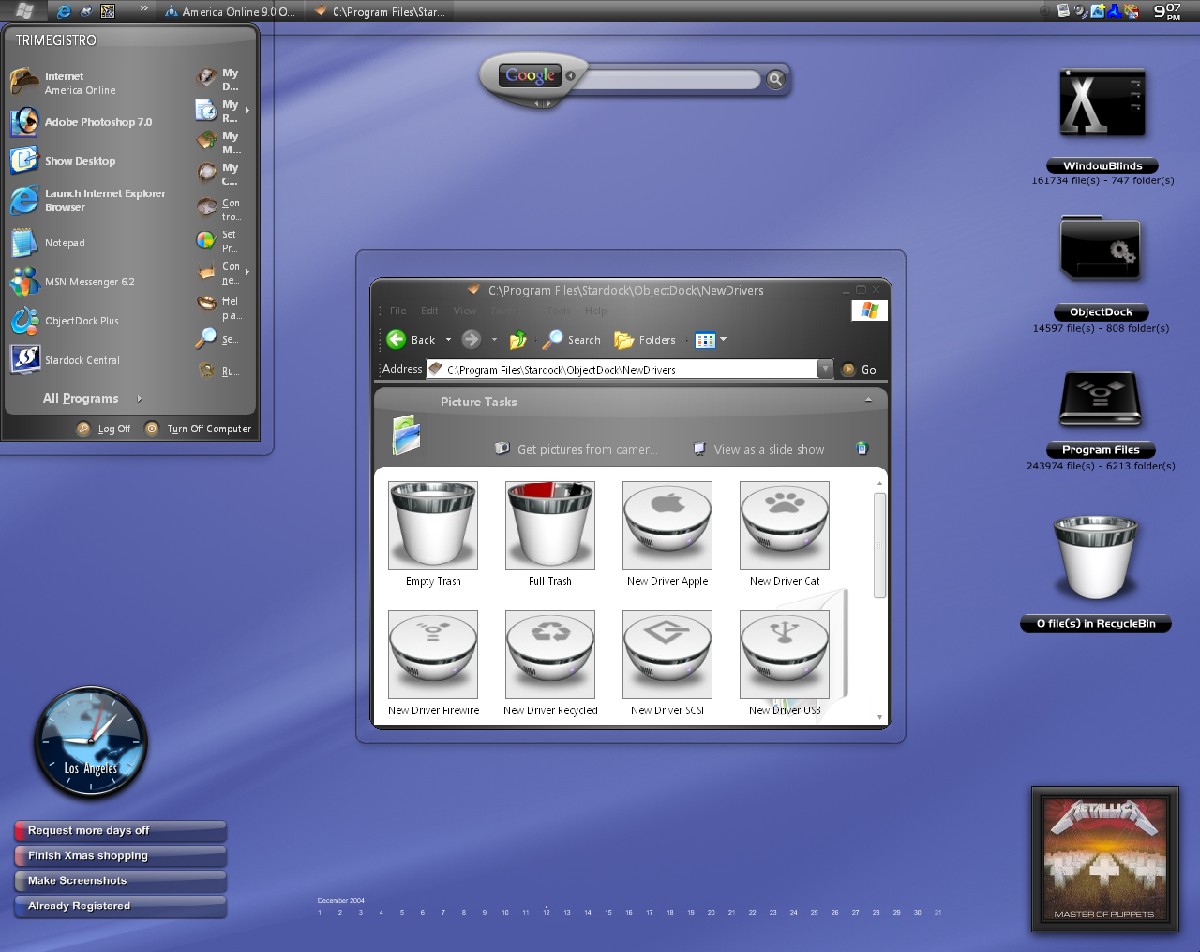This screenshot has height=952, width=1200.
Task: Collapse the Picture Tasks panel
Action: pos(869,399)
